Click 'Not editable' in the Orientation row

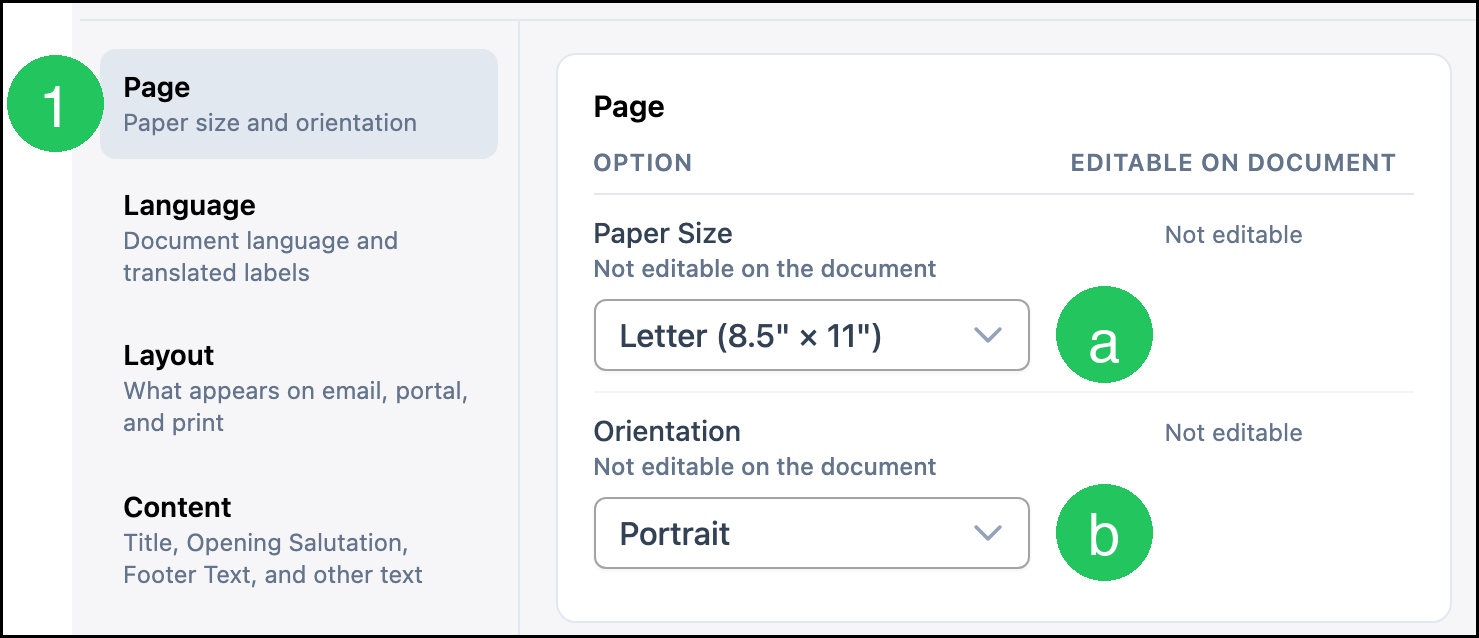(x=1233, y=433)
